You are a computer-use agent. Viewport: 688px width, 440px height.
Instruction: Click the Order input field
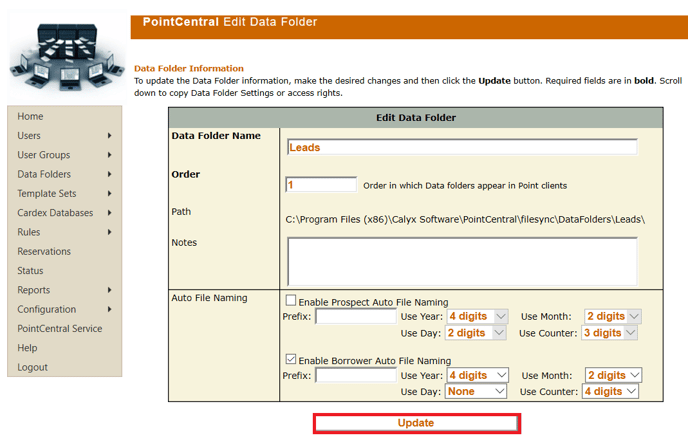(321, 185)
